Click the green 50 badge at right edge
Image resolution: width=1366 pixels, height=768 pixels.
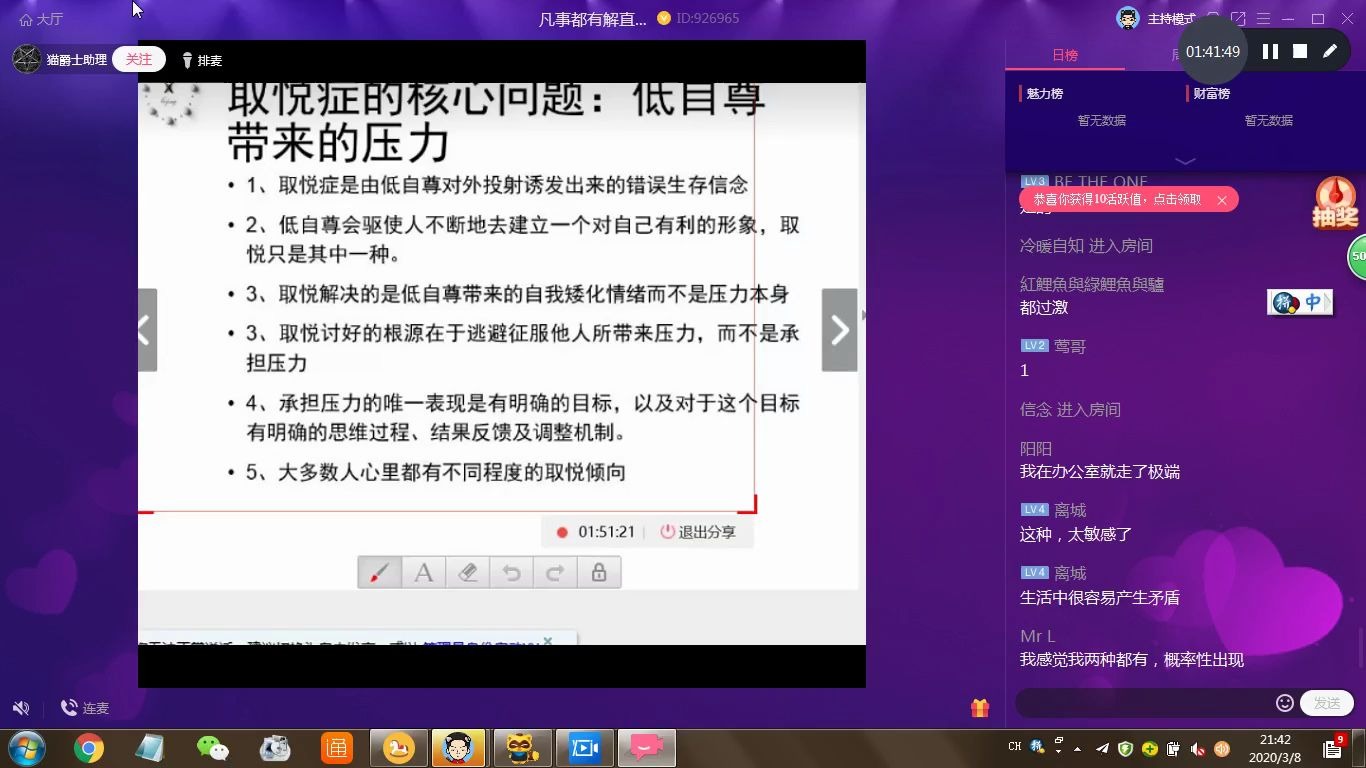coord(1357,257)
